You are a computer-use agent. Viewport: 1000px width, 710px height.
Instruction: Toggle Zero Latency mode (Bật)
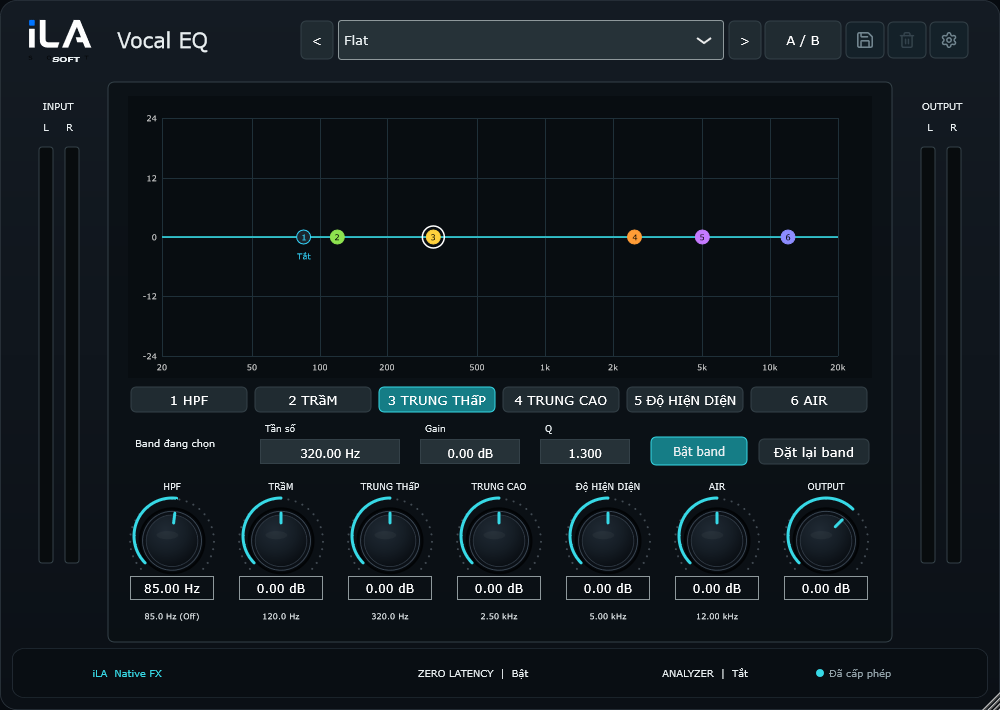click(x=473, y=674)
